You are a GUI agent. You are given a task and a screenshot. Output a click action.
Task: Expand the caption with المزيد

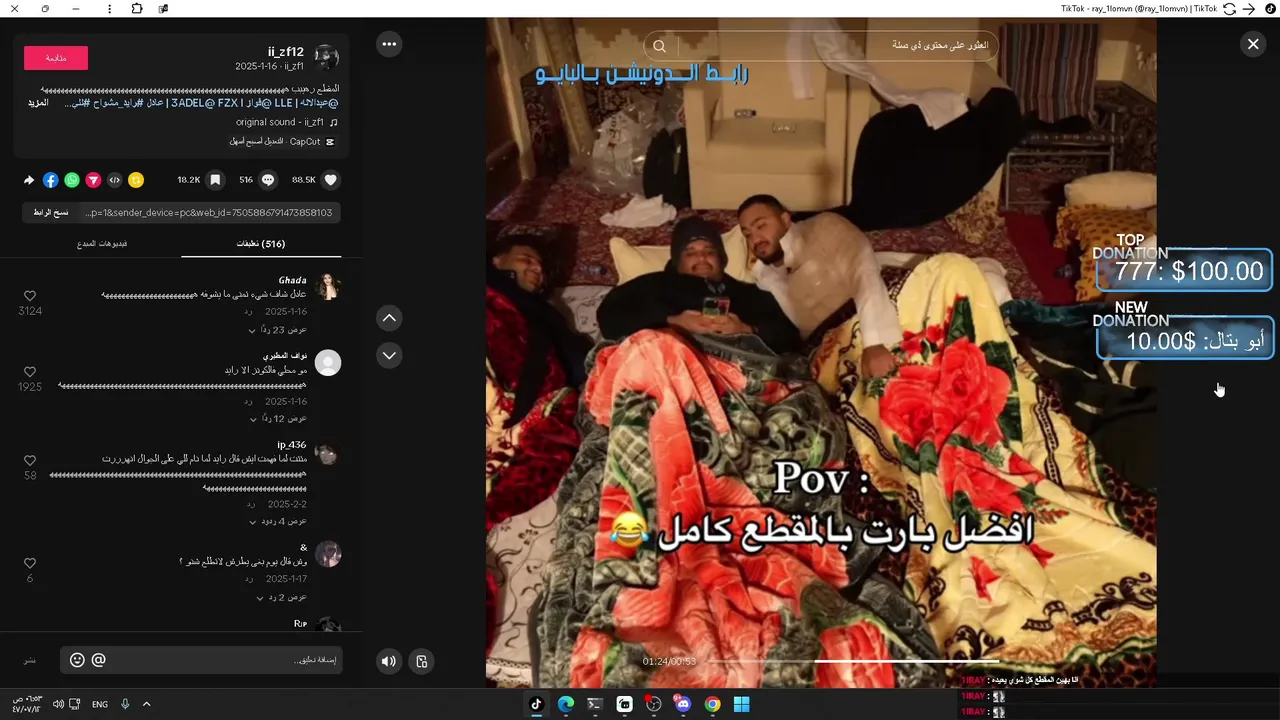[38, 103]
